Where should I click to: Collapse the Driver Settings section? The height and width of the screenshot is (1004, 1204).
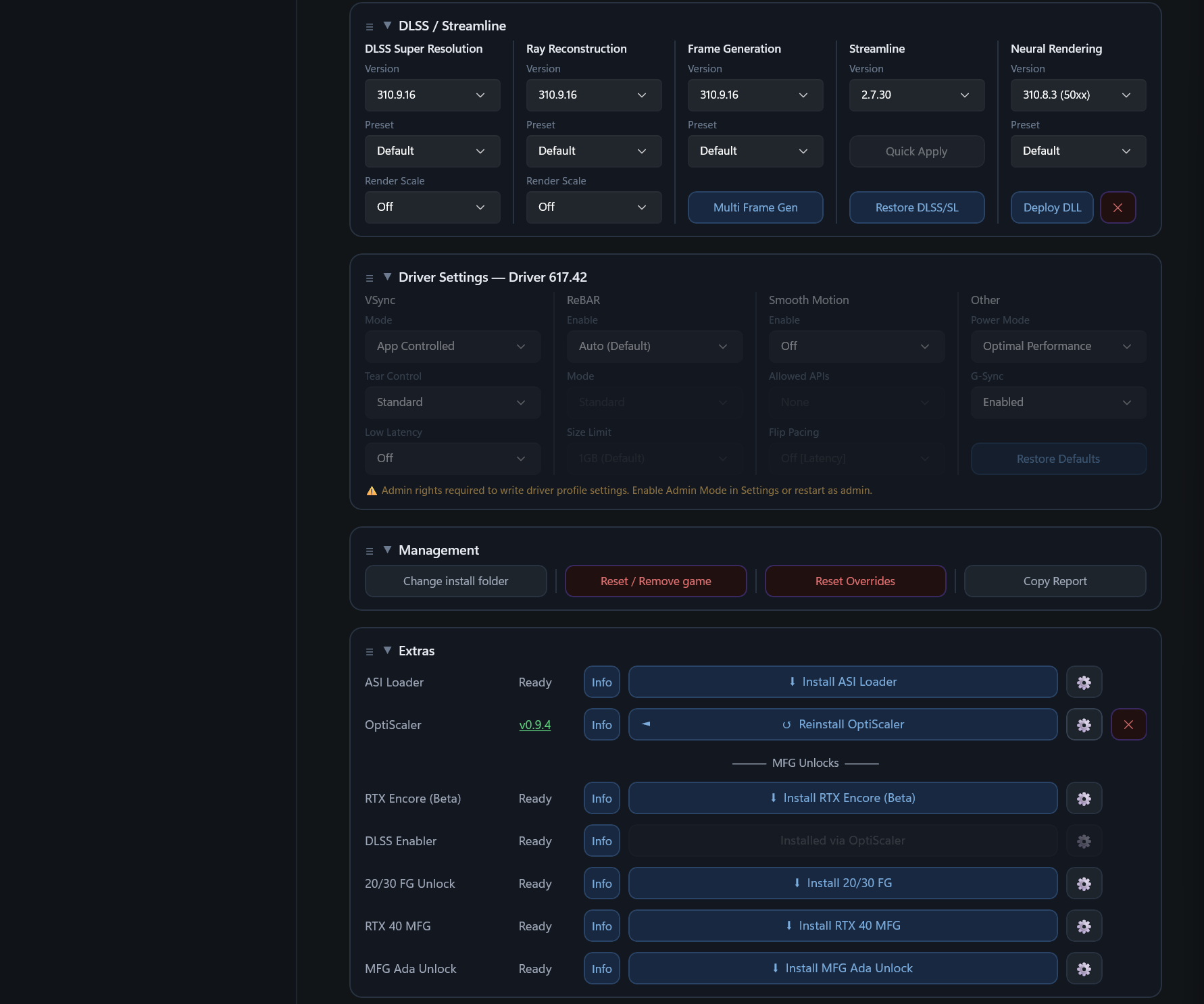[387, 276]
